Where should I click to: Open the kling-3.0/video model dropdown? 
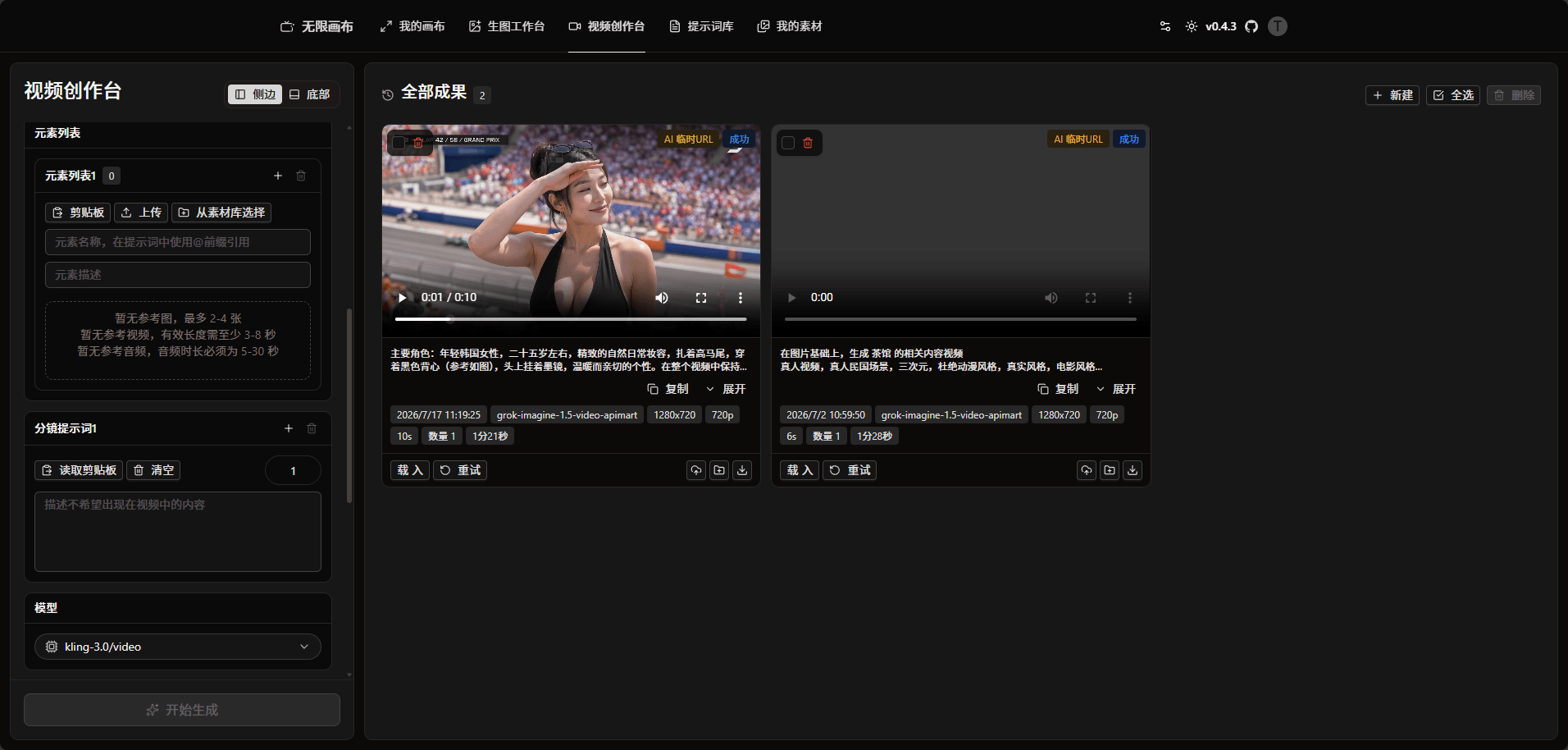tap(178, 647)
